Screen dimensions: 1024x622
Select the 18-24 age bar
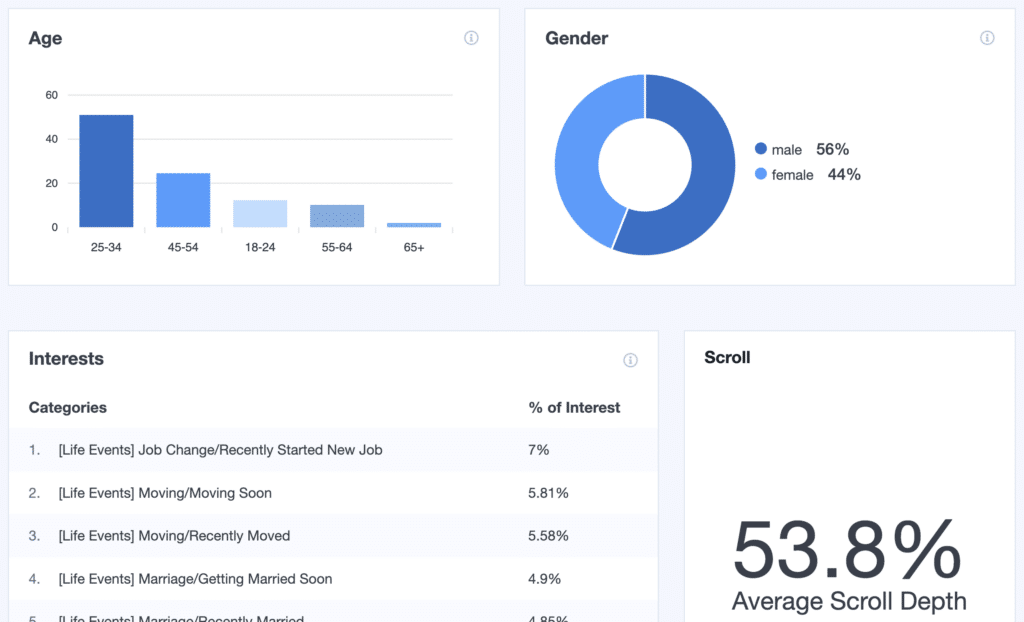pyautogui.click(x=260, y=214)
